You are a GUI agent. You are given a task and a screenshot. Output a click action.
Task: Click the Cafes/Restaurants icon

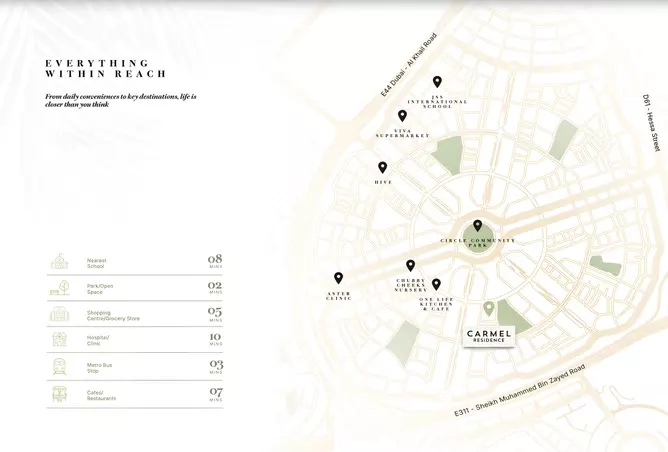[60, 394]
